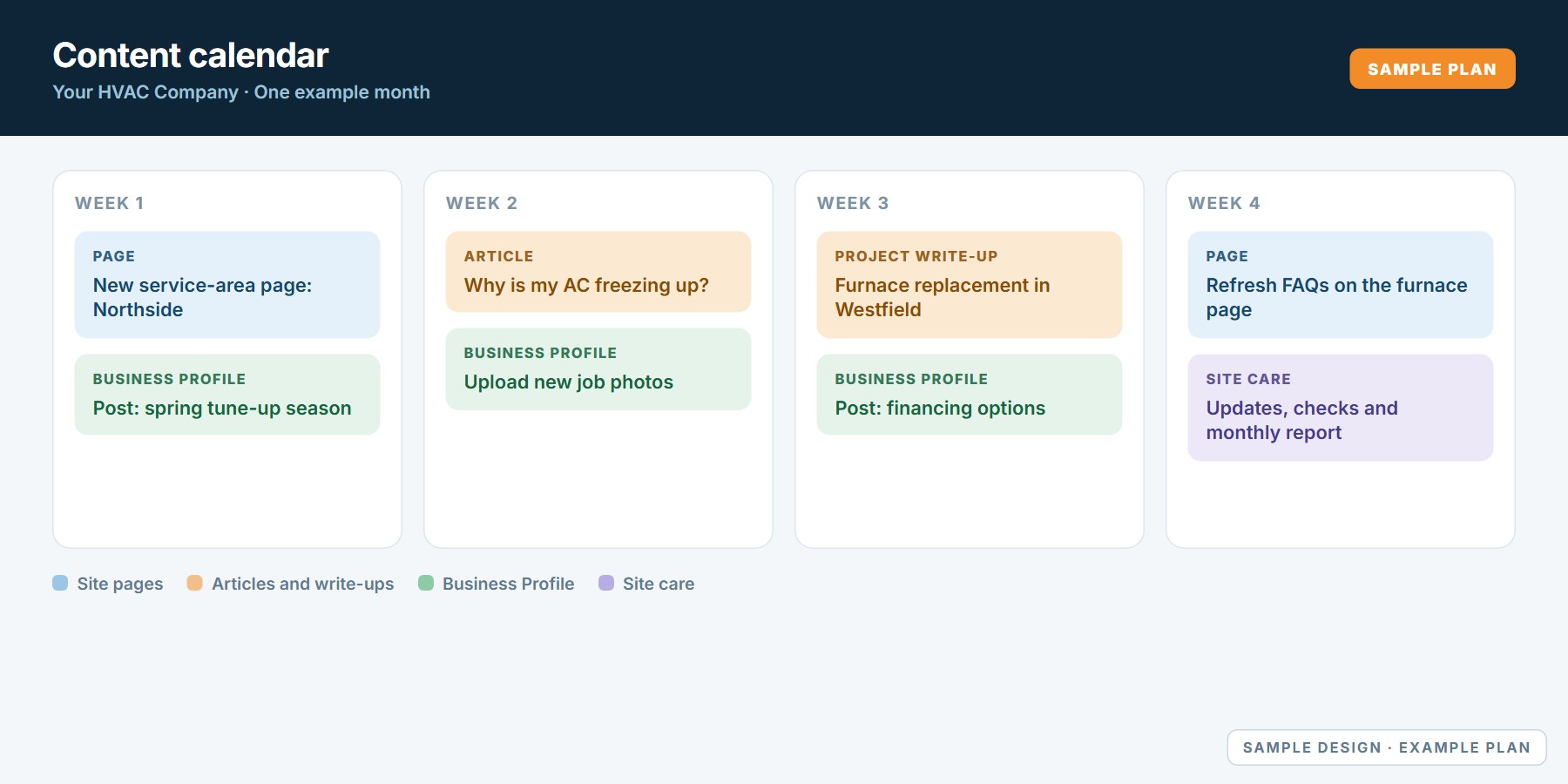The width and height of the screenshot is (1568, 784).
Task: Select the Post: financing options card
Action: (x=970, y=395)
